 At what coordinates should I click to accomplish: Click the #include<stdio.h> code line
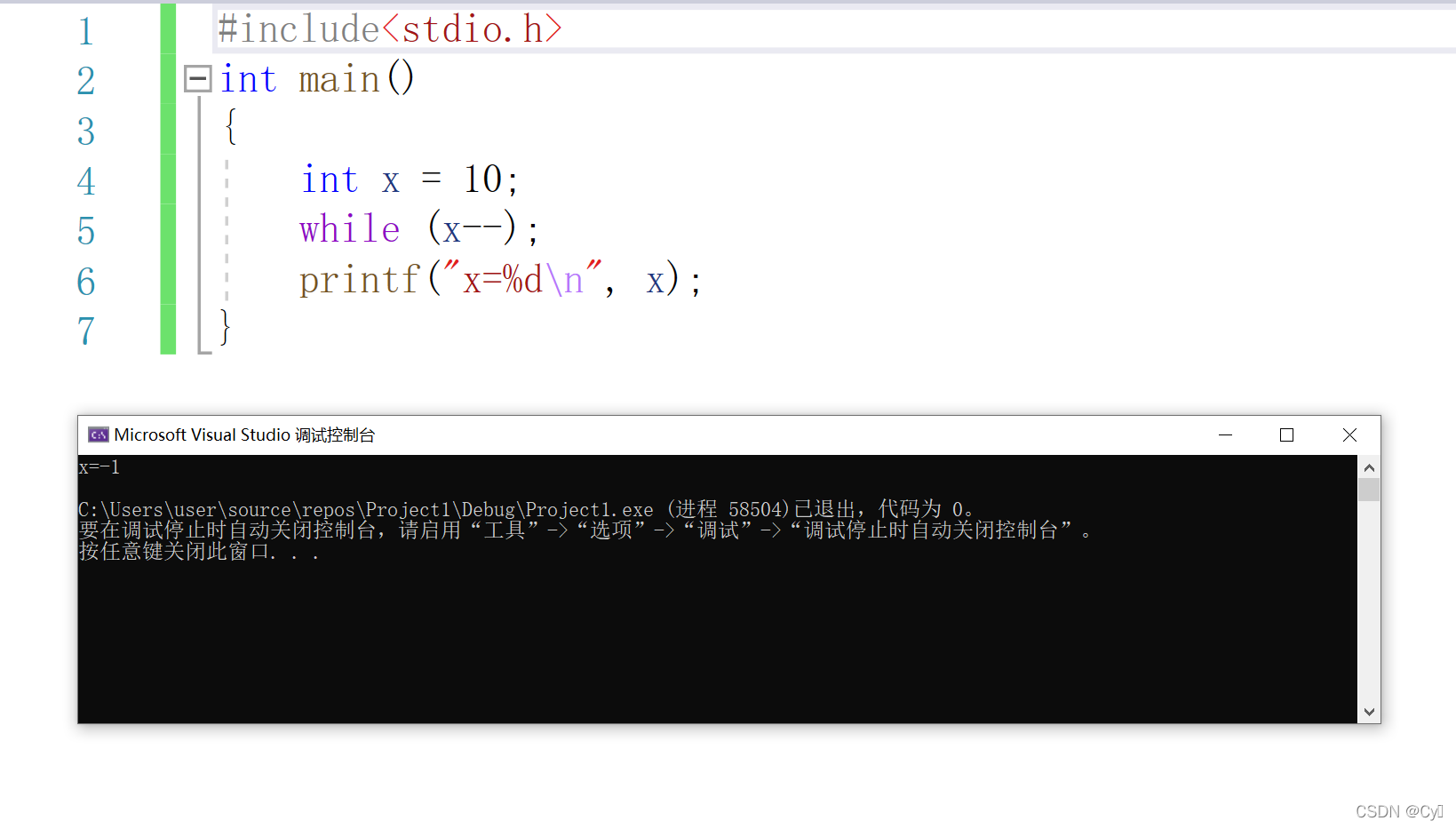click(390, 29)
